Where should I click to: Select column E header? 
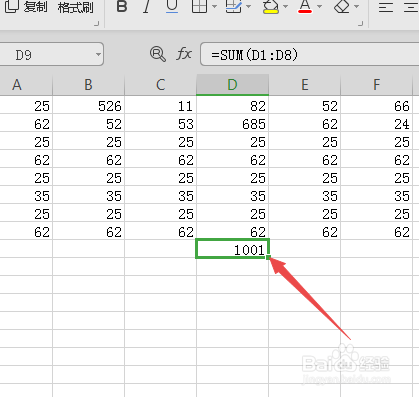click(304, 85)
